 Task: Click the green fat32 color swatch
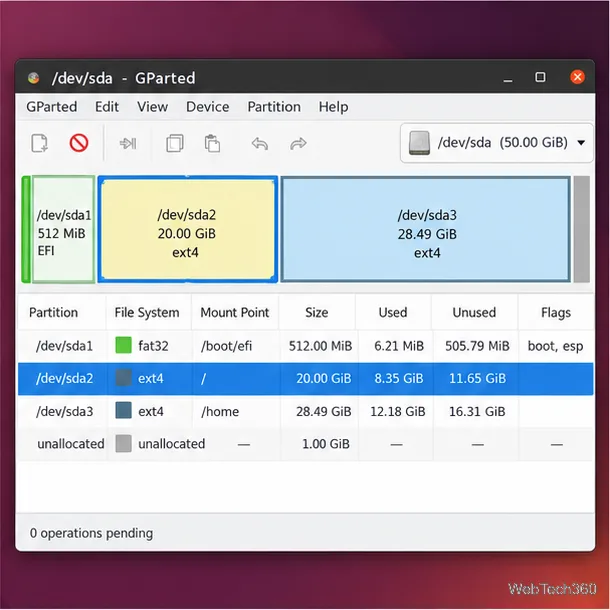pos(124,345)
